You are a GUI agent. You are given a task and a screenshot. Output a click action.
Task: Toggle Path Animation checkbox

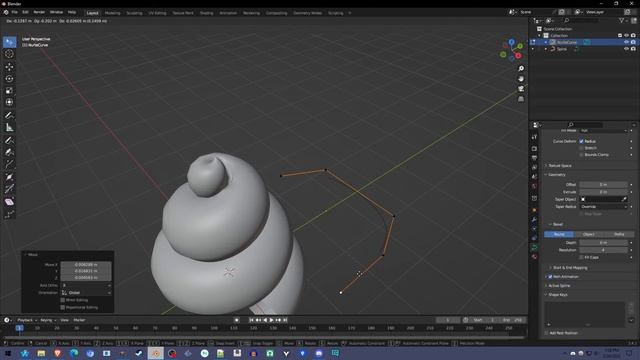(x=550, y=277)
